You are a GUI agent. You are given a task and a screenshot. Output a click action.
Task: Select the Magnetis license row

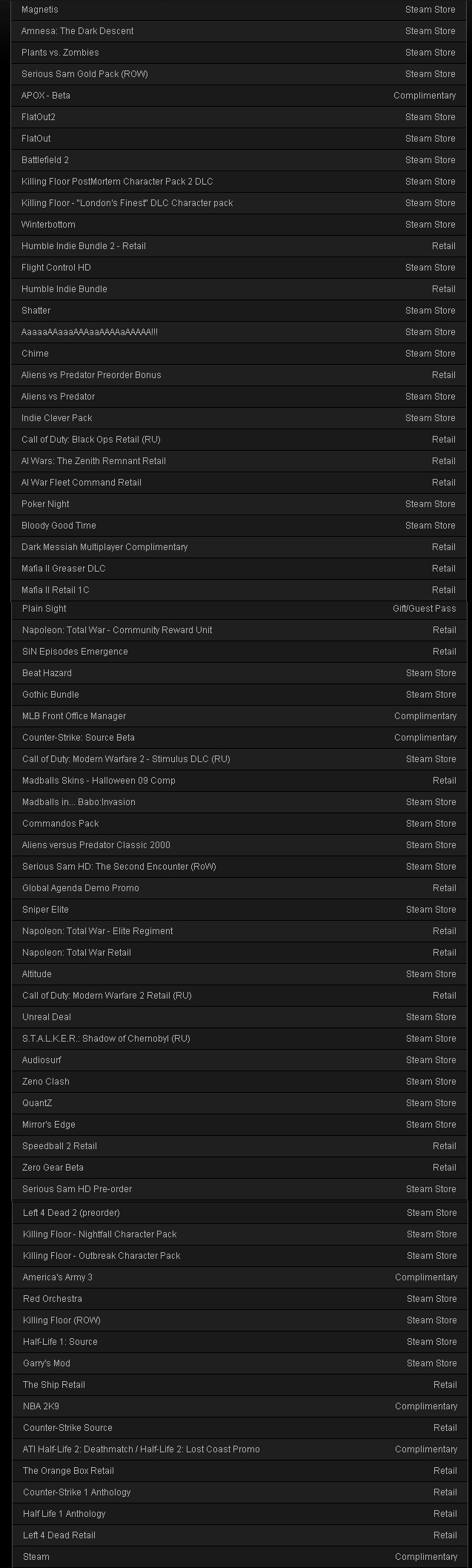coord(239,10)
